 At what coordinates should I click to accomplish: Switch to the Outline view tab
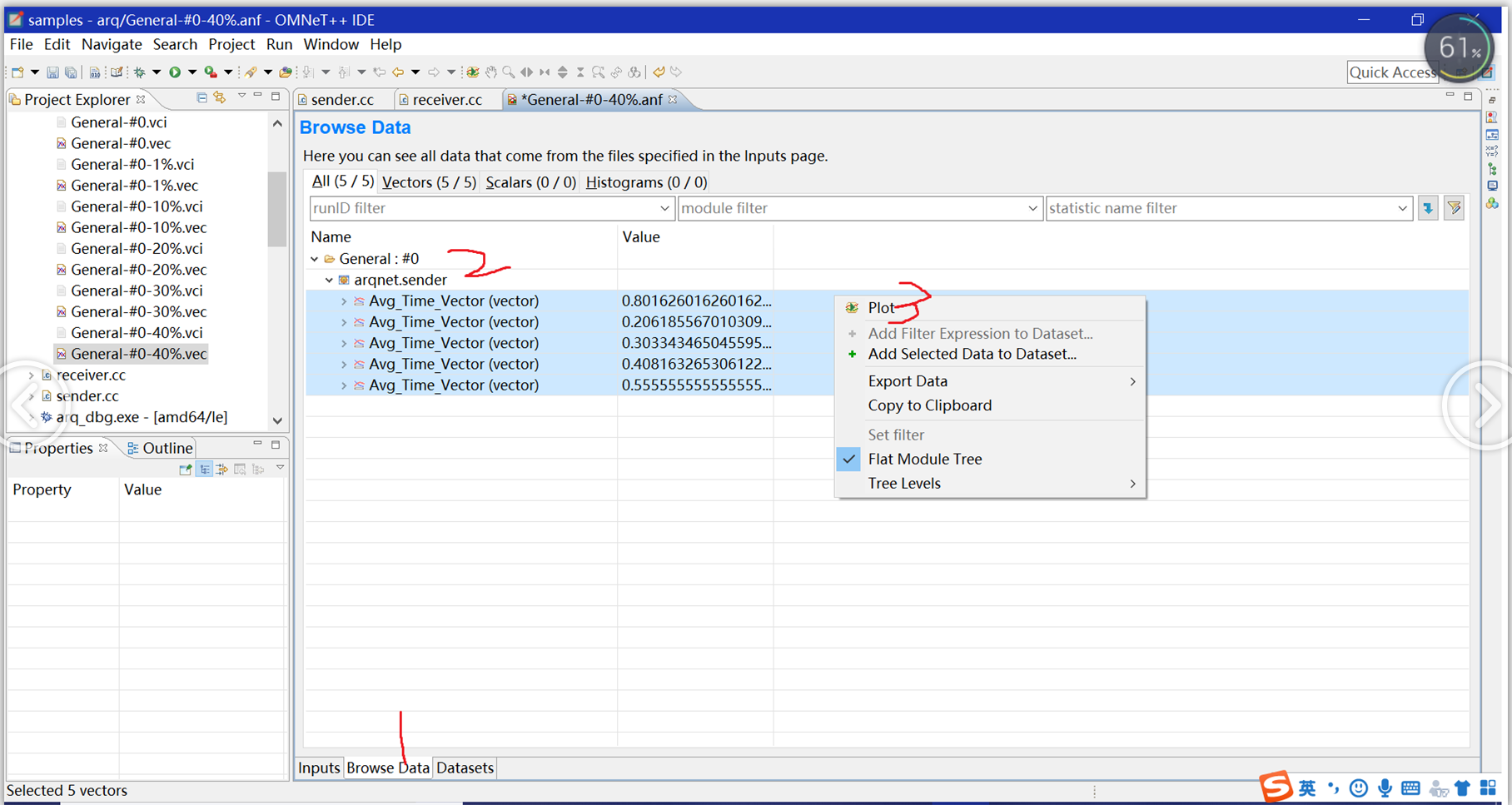tap(160, 448)
